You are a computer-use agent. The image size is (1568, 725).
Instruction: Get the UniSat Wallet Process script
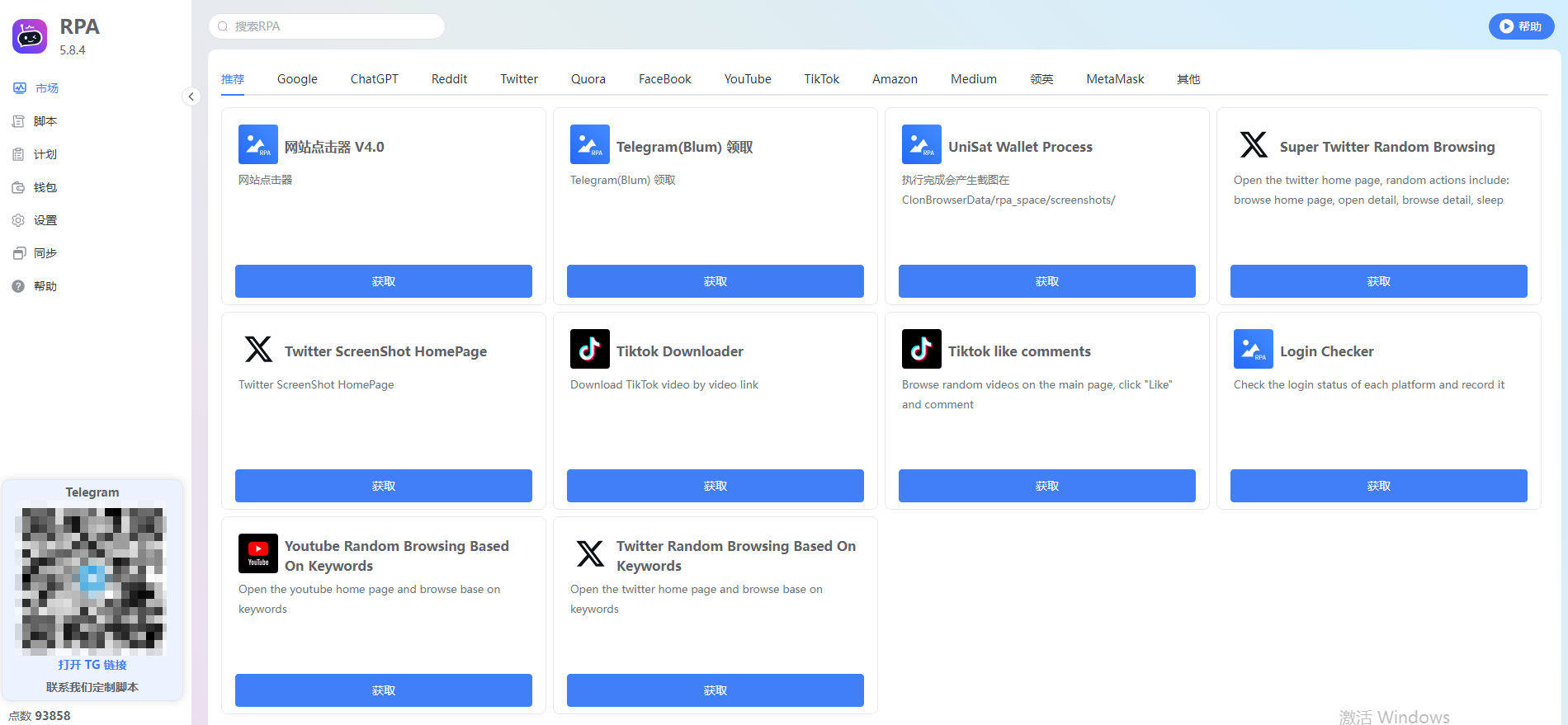click(x=1046, y=281)
